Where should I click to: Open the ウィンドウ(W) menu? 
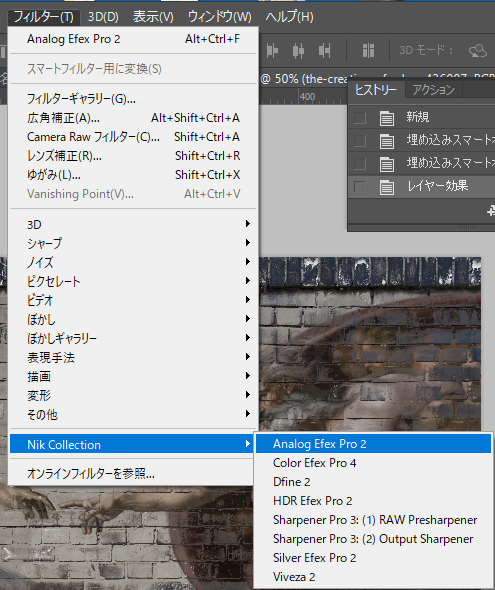[219, 17]
